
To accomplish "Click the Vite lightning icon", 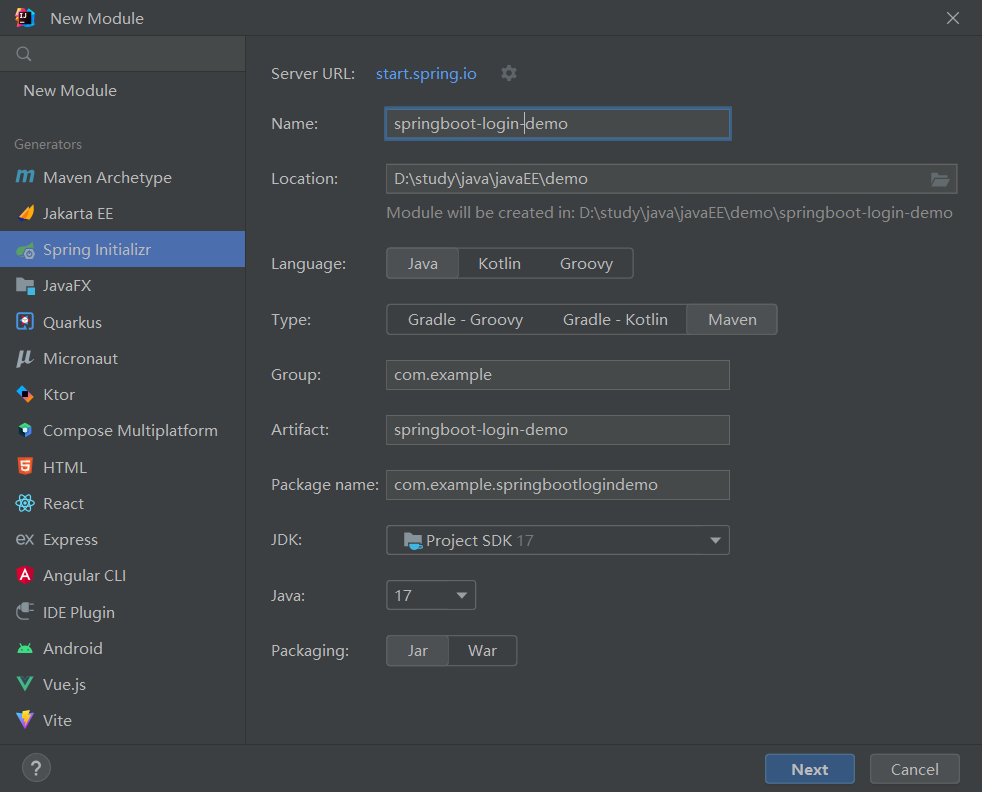I will coord(25,720).
